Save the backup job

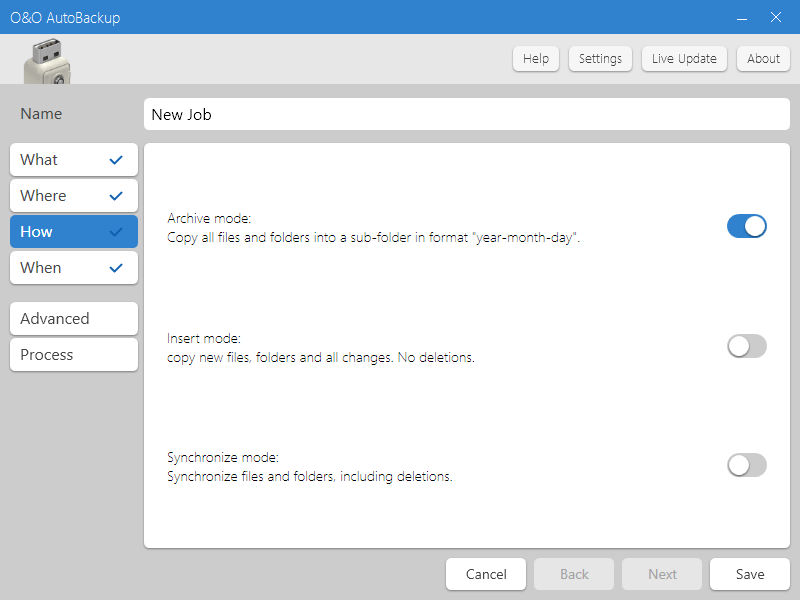tap(749, 574)
